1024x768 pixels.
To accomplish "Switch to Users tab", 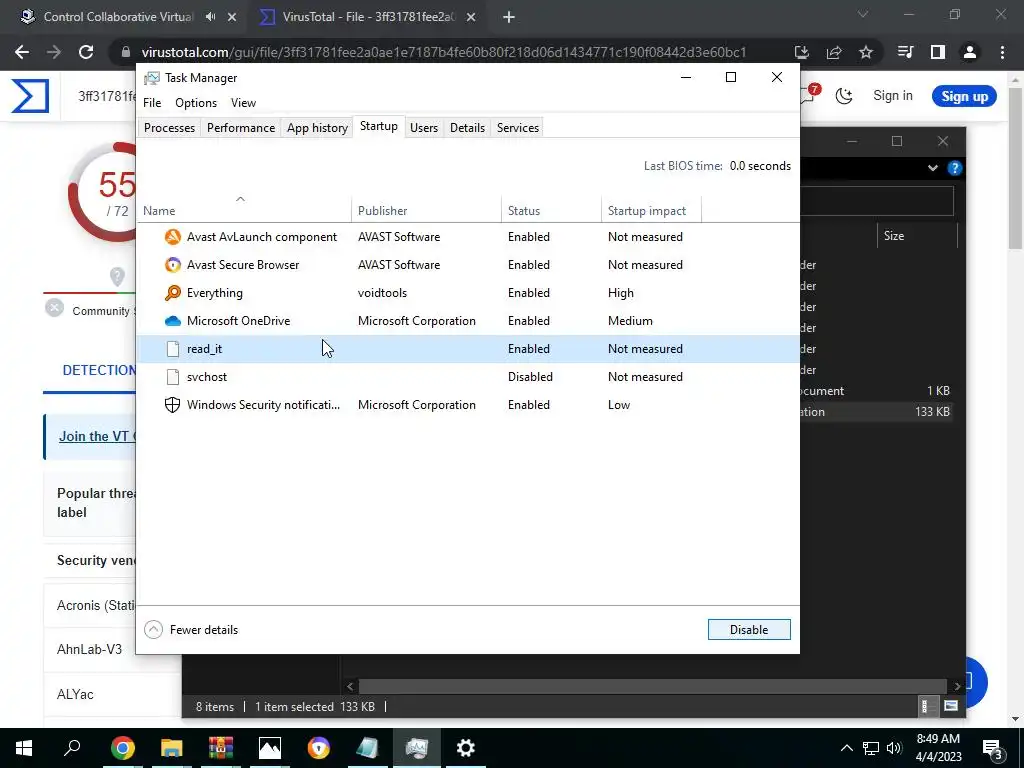I will (x=424, y=128).
